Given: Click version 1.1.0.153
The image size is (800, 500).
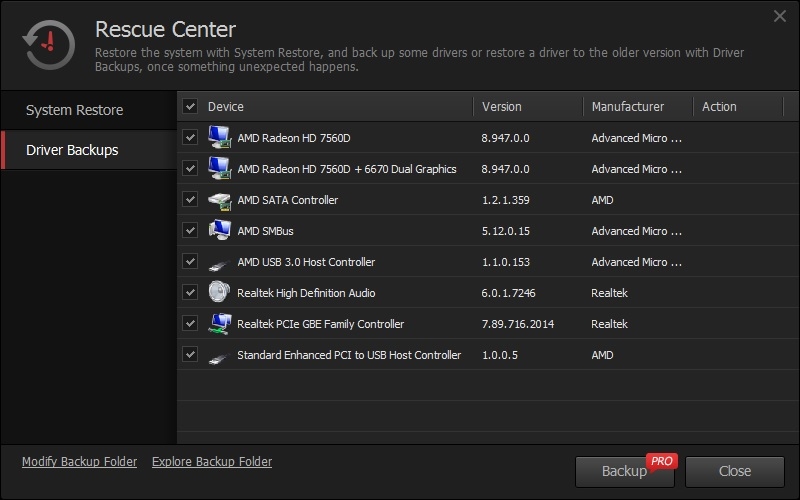Looking at the screenshot, I should tap(506, 262).
